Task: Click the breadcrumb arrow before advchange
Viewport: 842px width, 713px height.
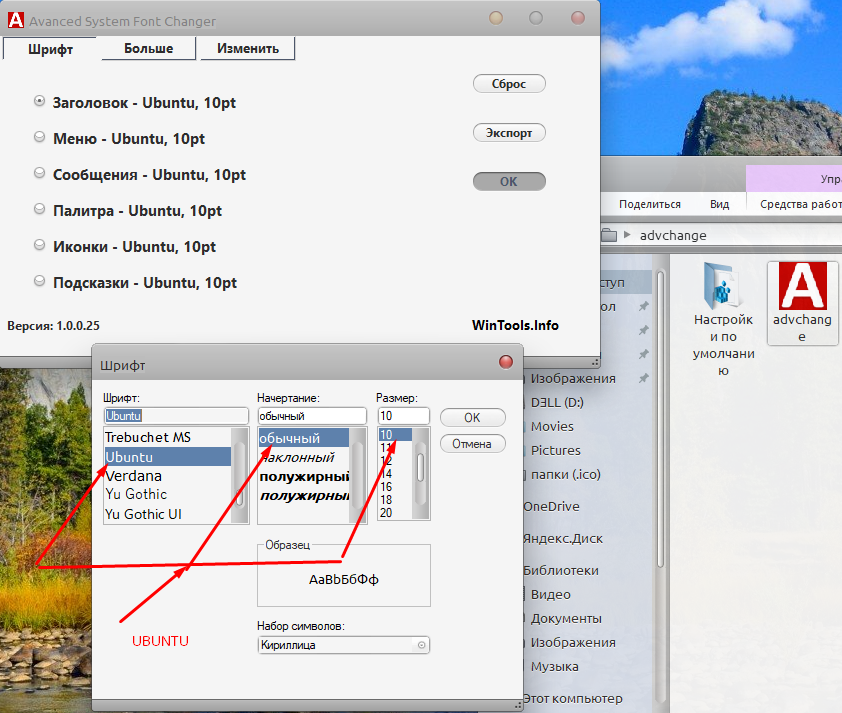Action: coord(627,235)
